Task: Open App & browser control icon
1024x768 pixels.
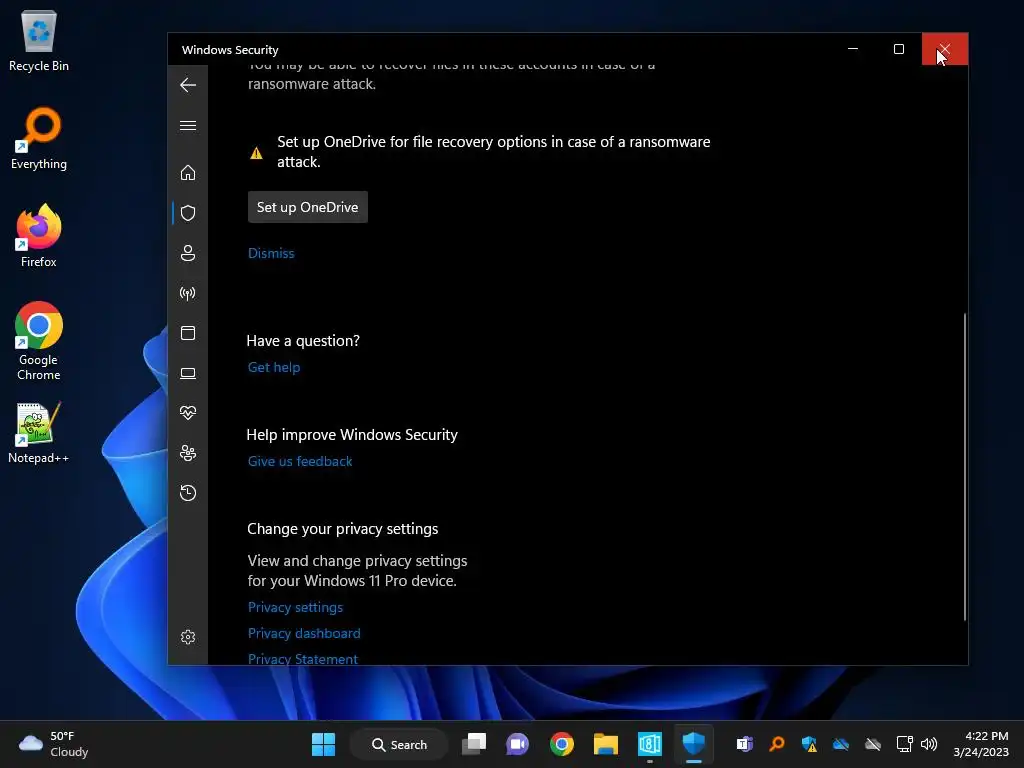Action: pos(187,333)
